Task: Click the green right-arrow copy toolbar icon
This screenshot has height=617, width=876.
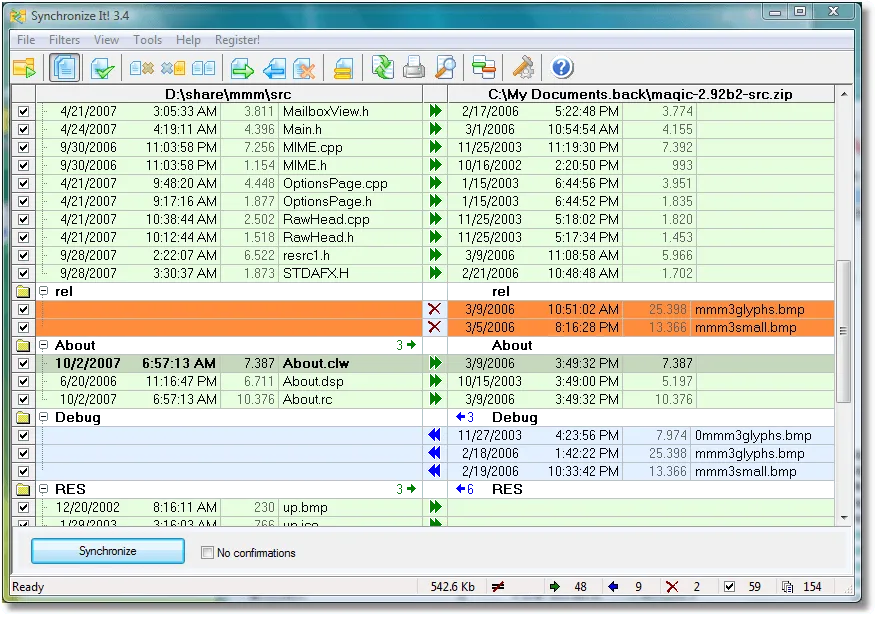Action: click(x=243, y=68)
